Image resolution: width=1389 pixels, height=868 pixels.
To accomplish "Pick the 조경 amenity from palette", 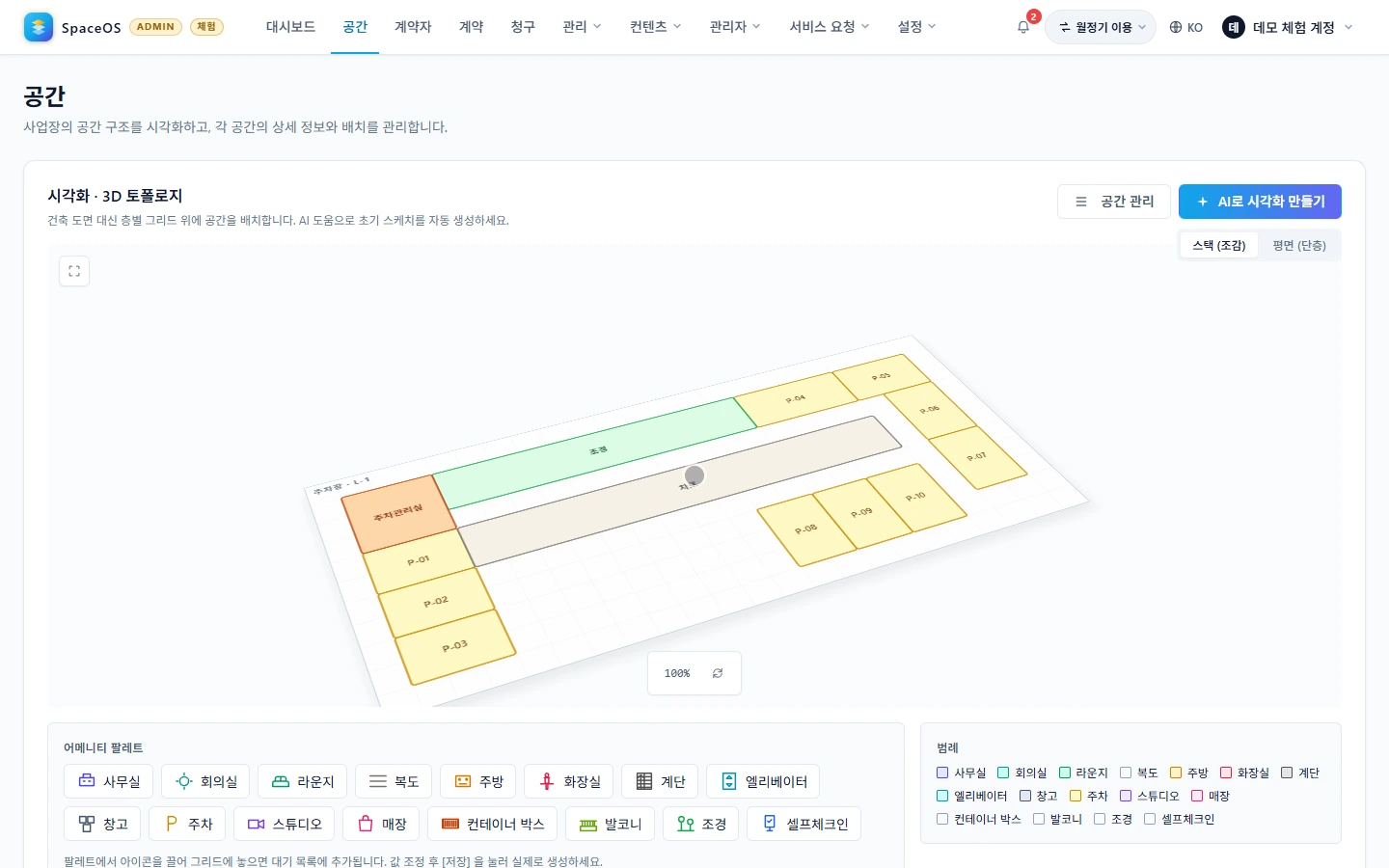I will [701, 824].
